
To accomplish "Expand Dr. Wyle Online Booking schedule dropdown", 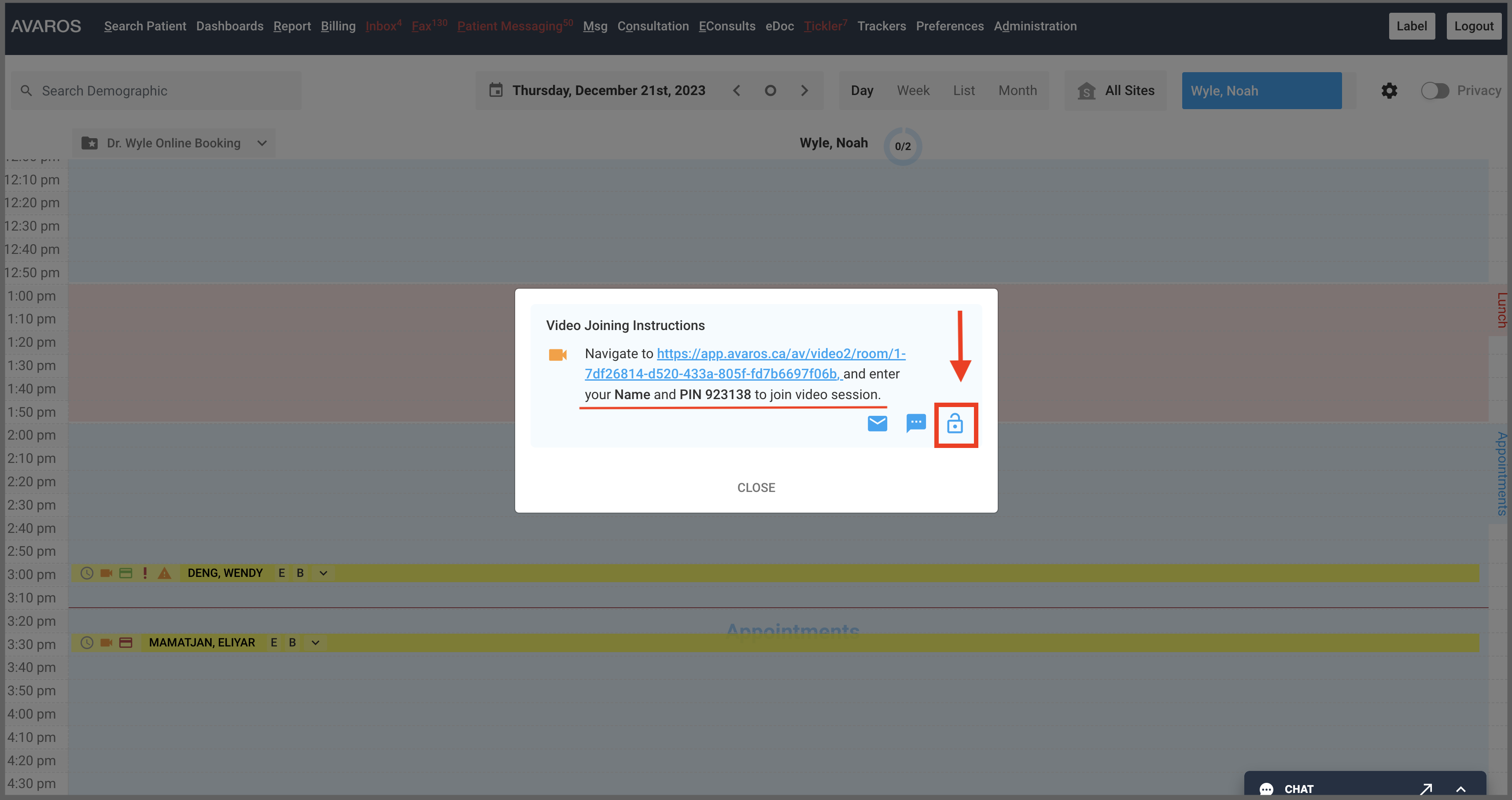I will (262, 143).
